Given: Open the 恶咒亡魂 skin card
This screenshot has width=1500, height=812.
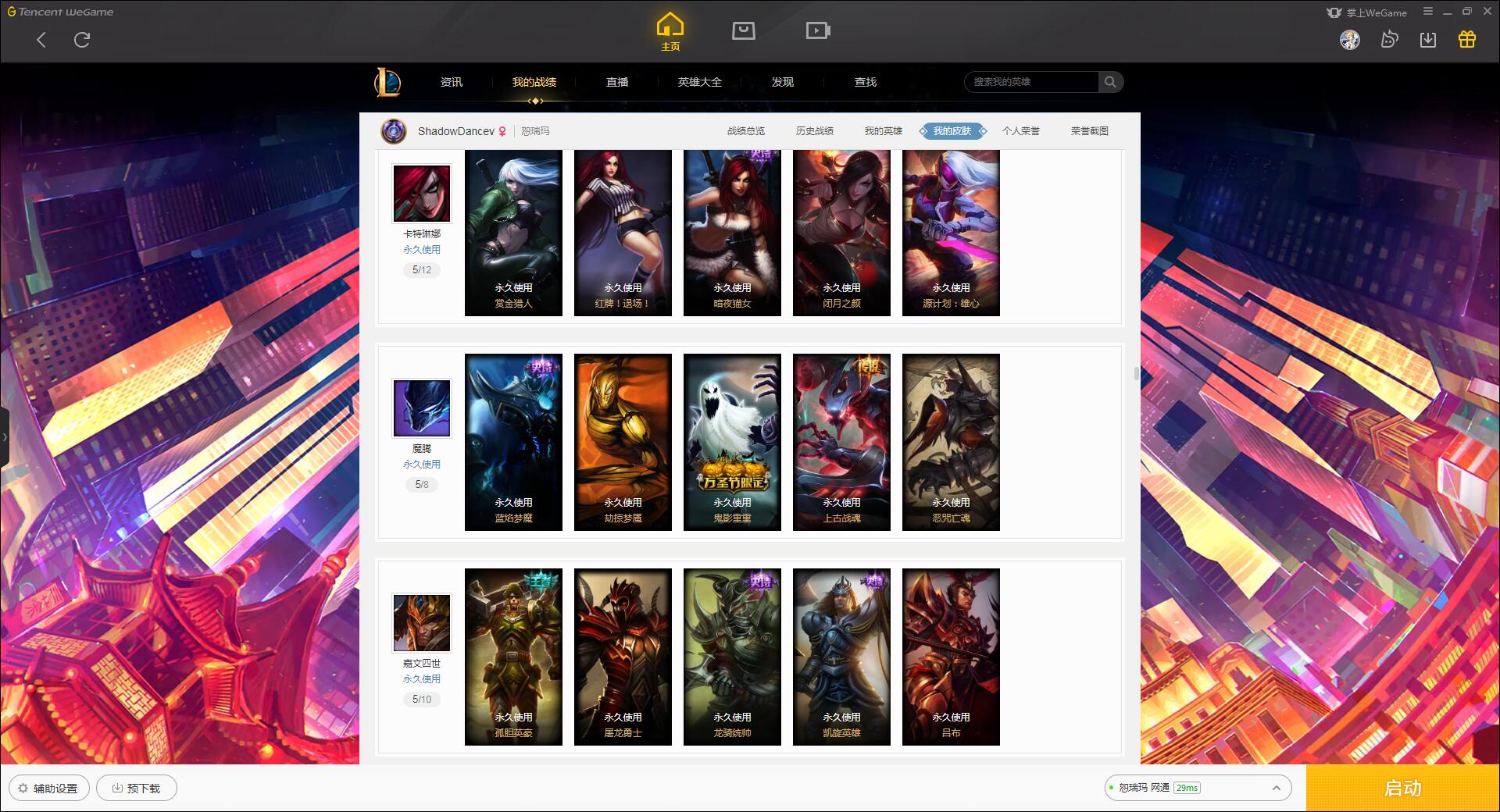Looking at the screenshot, I should tap(951, 442).
